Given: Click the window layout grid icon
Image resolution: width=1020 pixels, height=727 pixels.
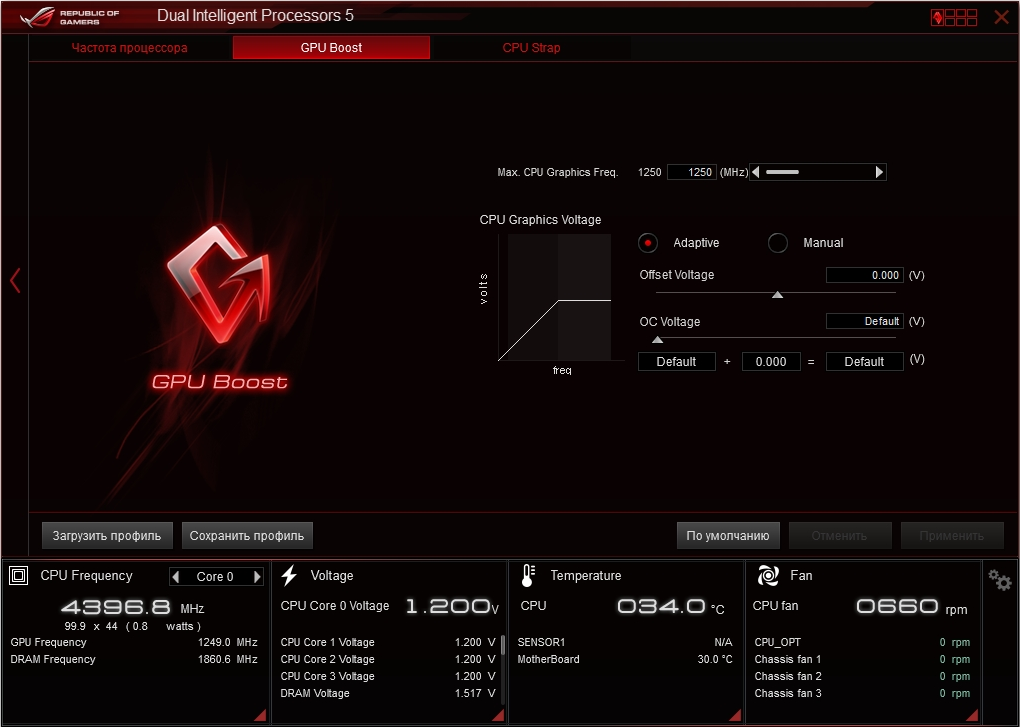Looking at the screenshot, I should click(x=954, y=18).
